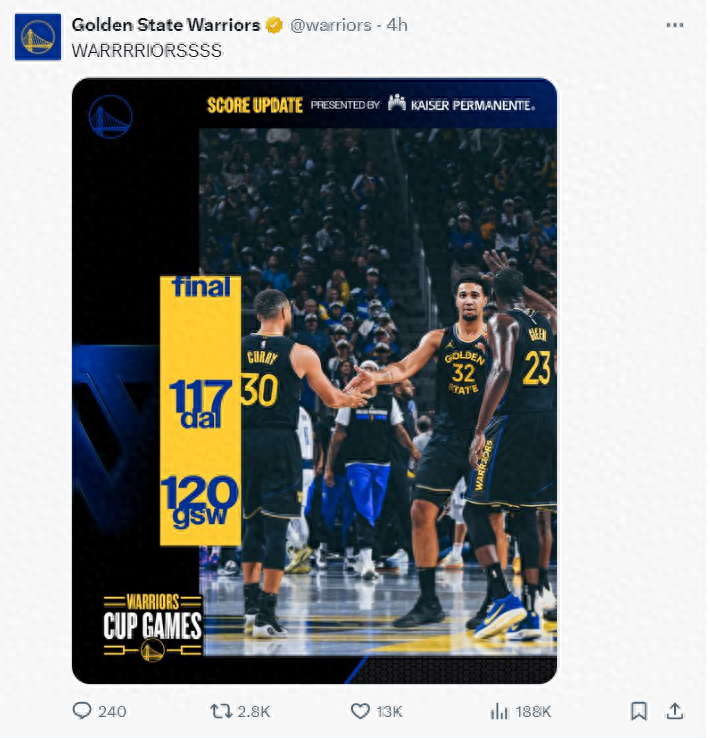Retweet using the repost arrows icon
Image resolution: width=710 pixels, height=738 pixels.
click(x=221, y=711)
